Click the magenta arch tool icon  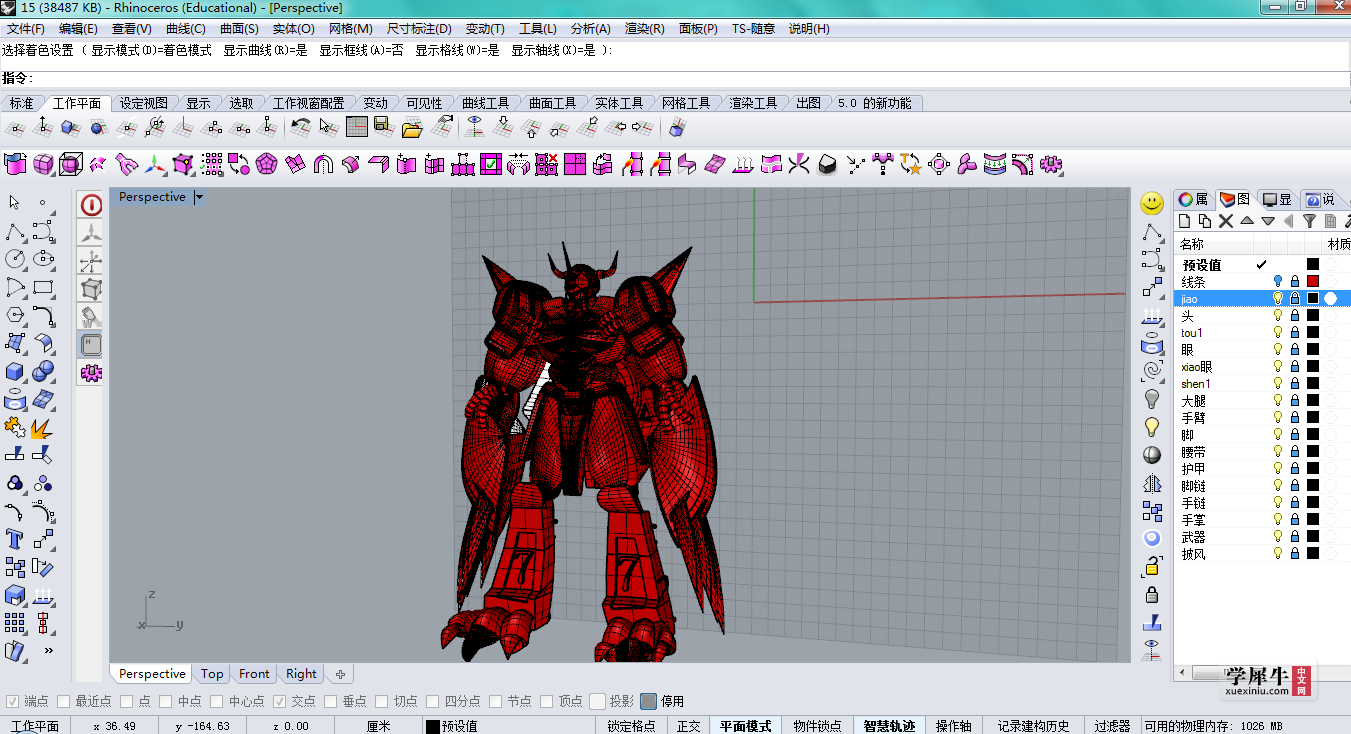(x=323, y=164)
